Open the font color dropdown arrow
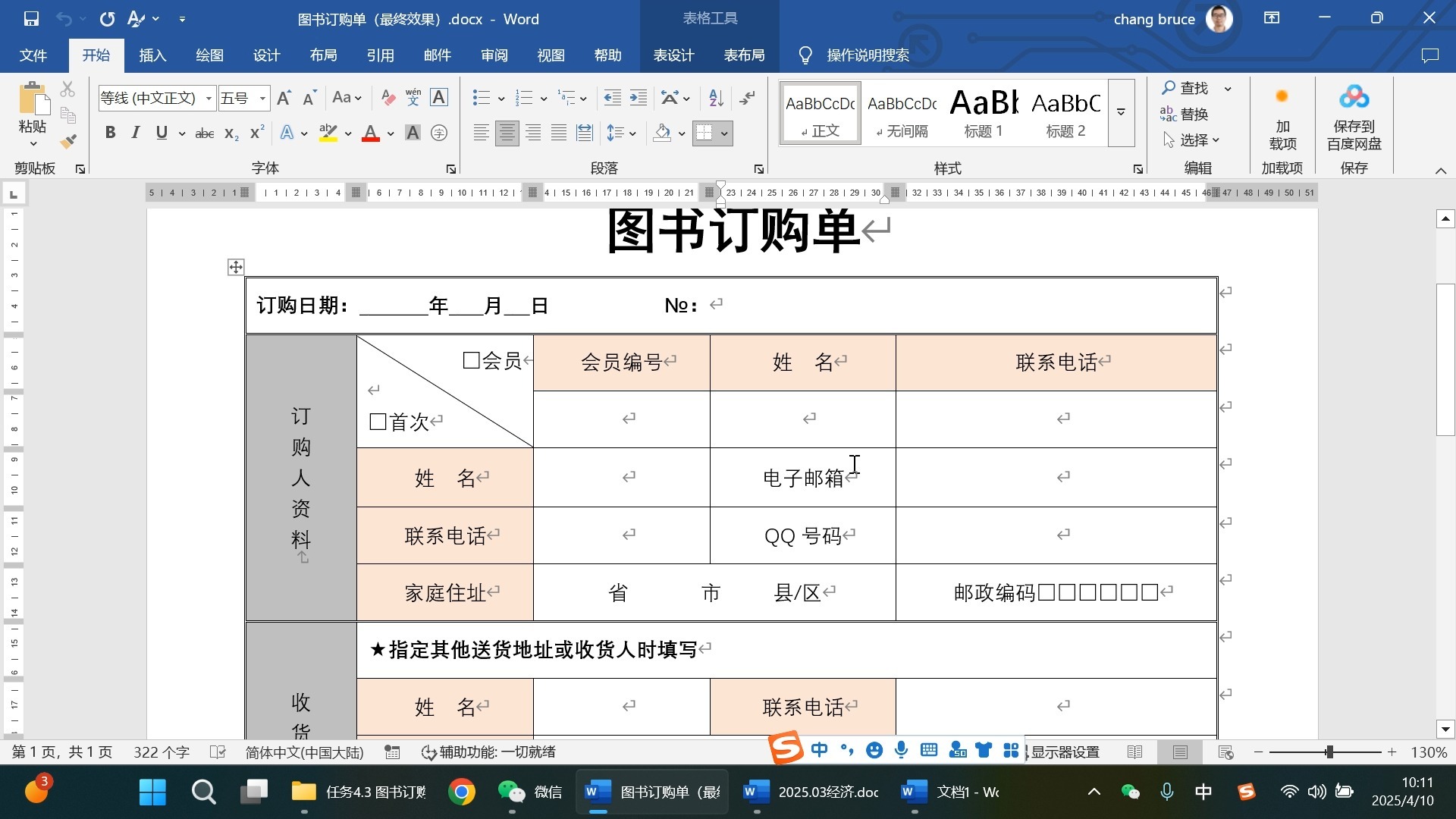The height and width of the screenshot is (819, 1456). click(390, 133)
